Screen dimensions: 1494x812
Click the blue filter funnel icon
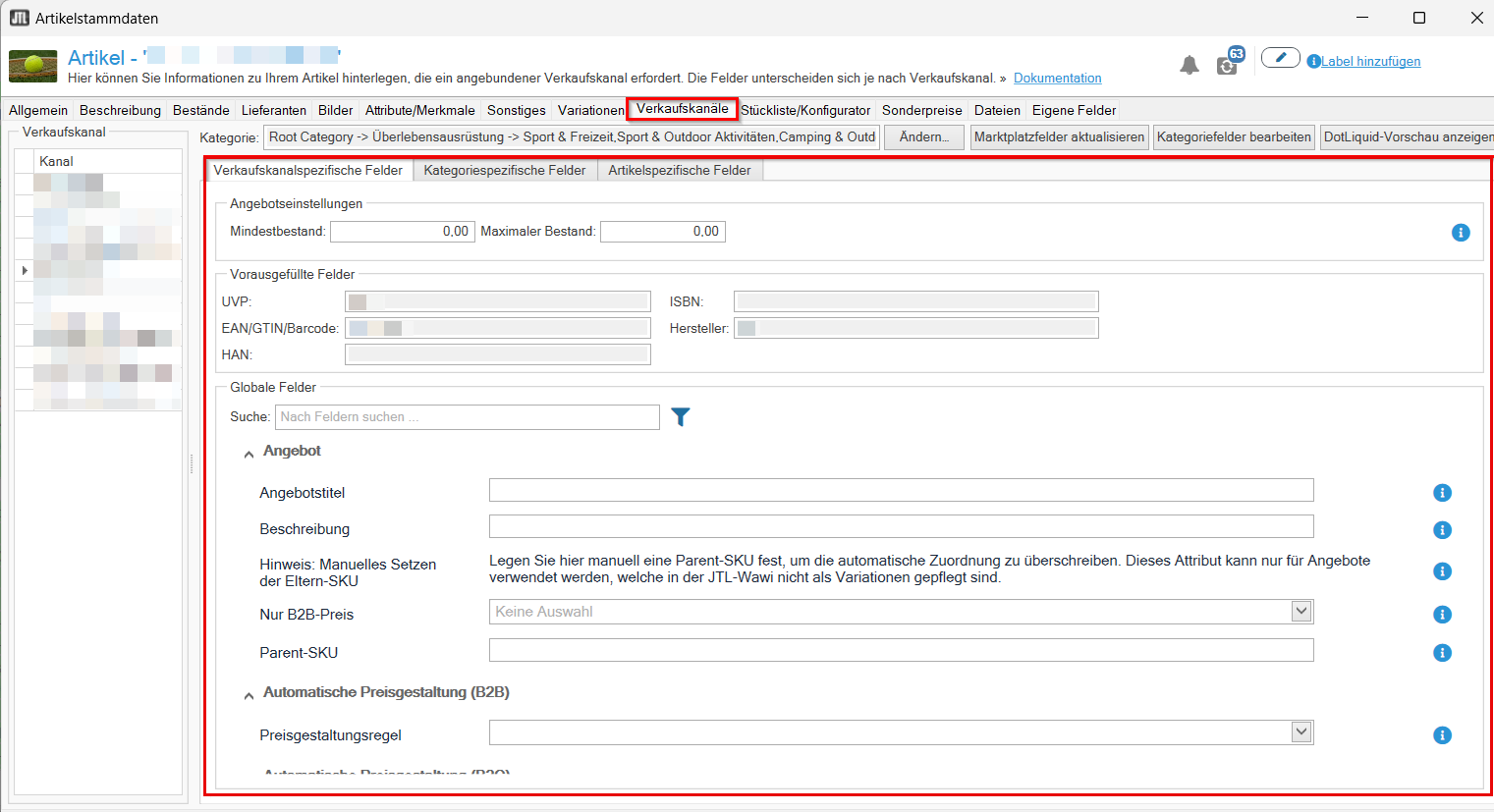coord(680,417)
